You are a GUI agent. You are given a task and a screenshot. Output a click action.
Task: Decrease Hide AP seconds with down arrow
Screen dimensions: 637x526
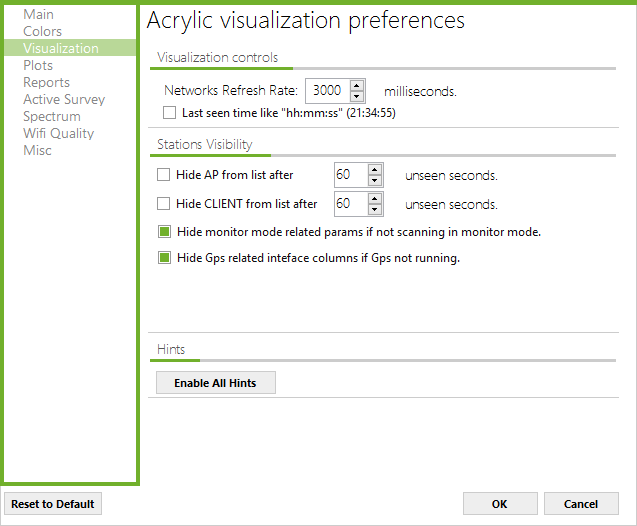coord(375,181)
